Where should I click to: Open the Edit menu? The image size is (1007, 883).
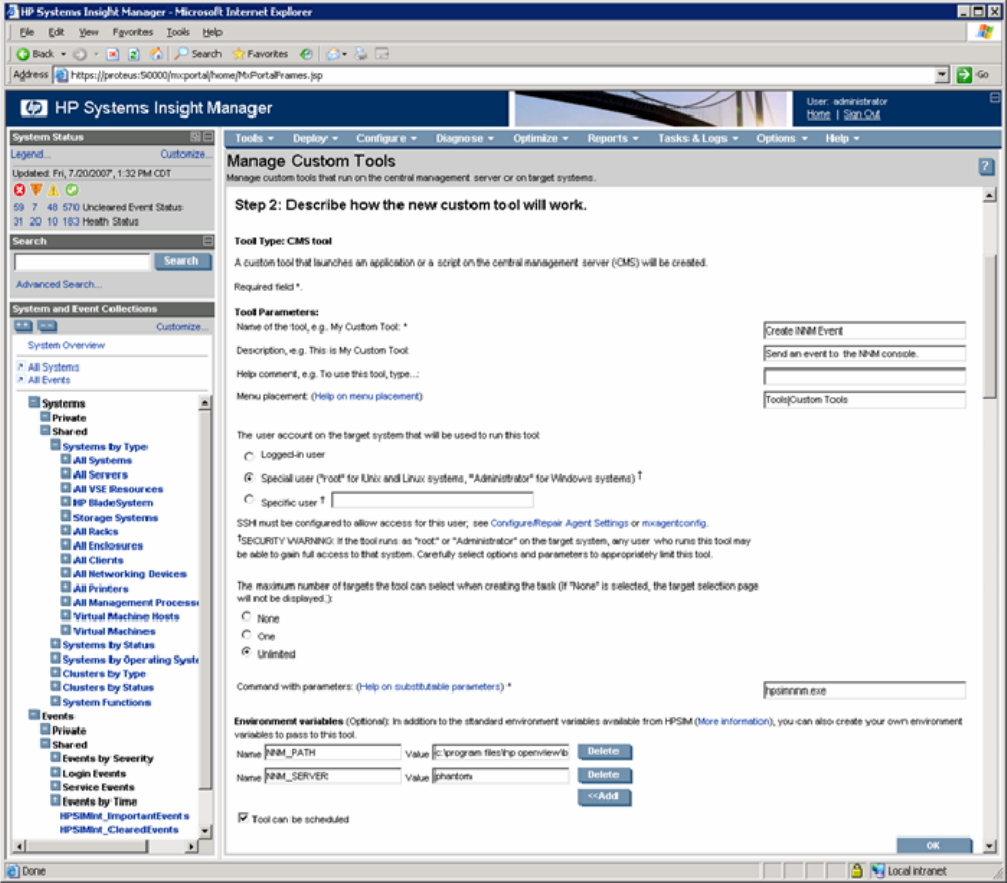point(56,32)
